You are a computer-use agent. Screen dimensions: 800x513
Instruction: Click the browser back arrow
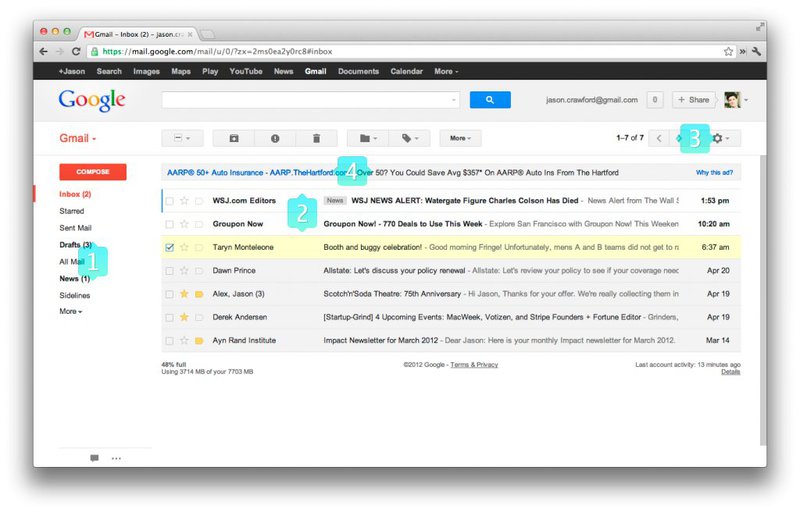coord(43,51)
